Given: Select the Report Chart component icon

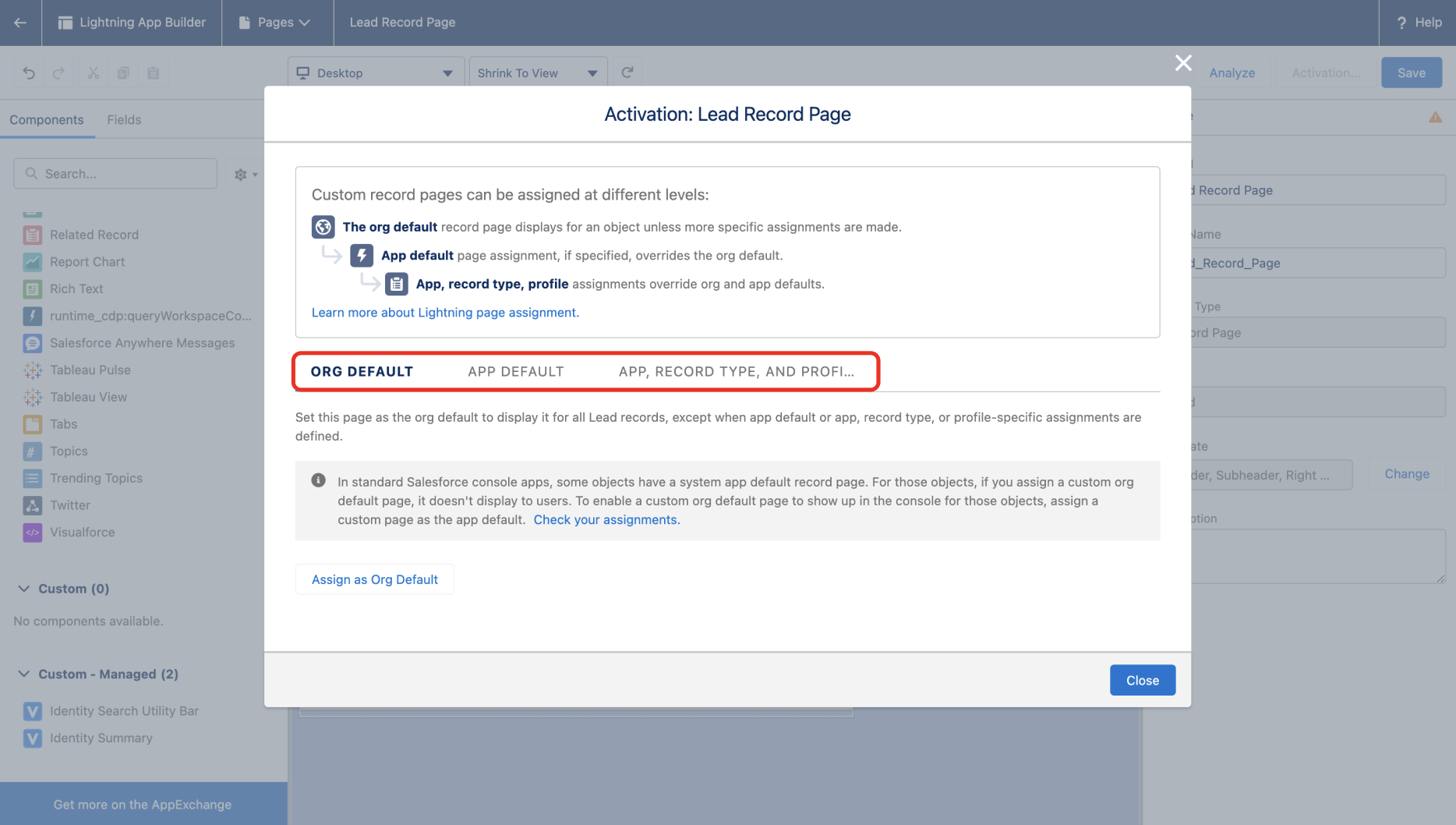Looking at the screenshot, I should [x=33, y=262].
